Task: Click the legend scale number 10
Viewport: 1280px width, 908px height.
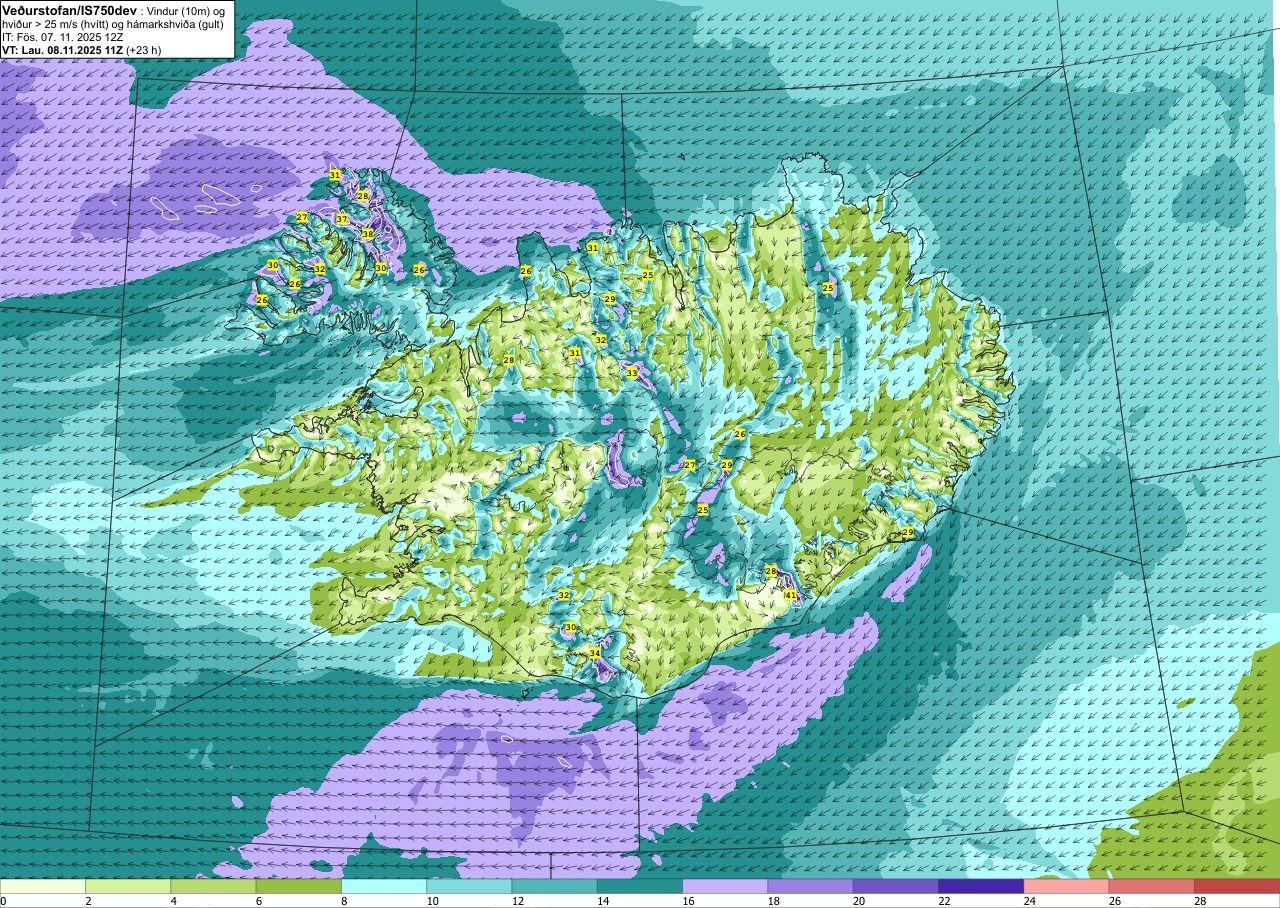Action: tap(432, 900)
